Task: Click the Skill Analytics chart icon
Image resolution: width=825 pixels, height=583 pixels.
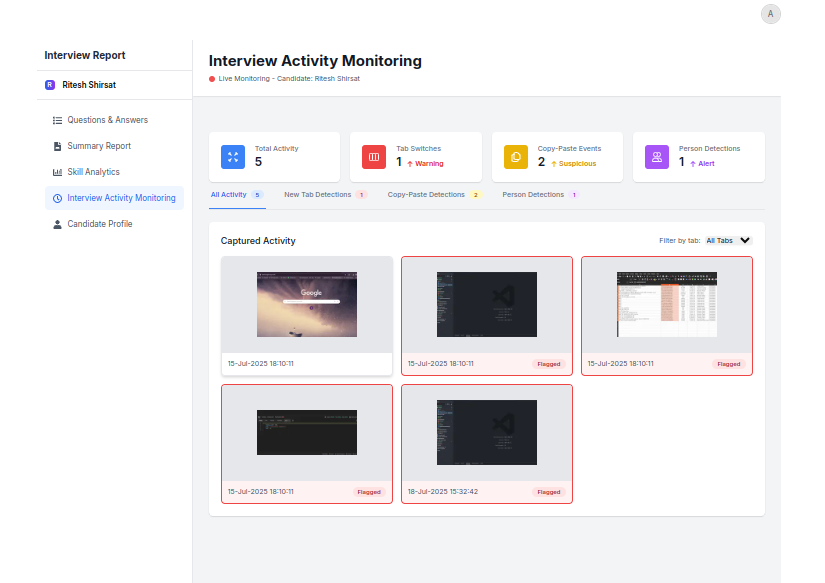Action: 57,172
